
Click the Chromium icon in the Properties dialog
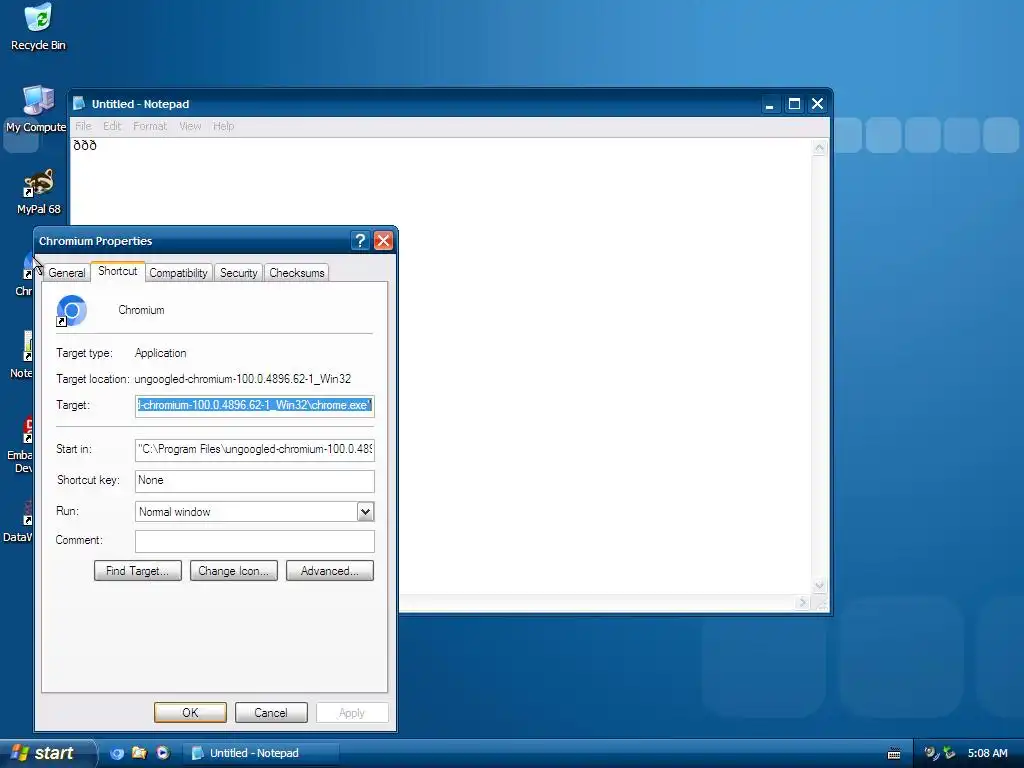coord(71,311)
